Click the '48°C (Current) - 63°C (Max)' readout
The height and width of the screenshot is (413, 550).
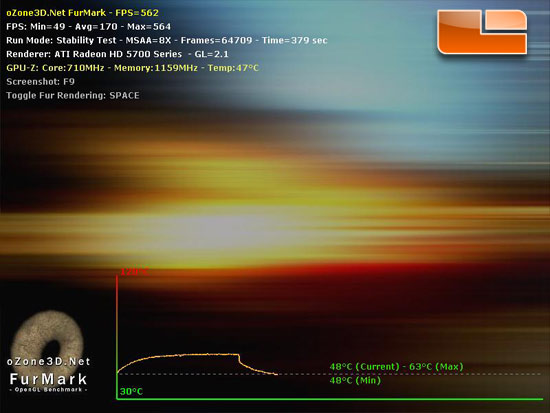pos(396,367)
